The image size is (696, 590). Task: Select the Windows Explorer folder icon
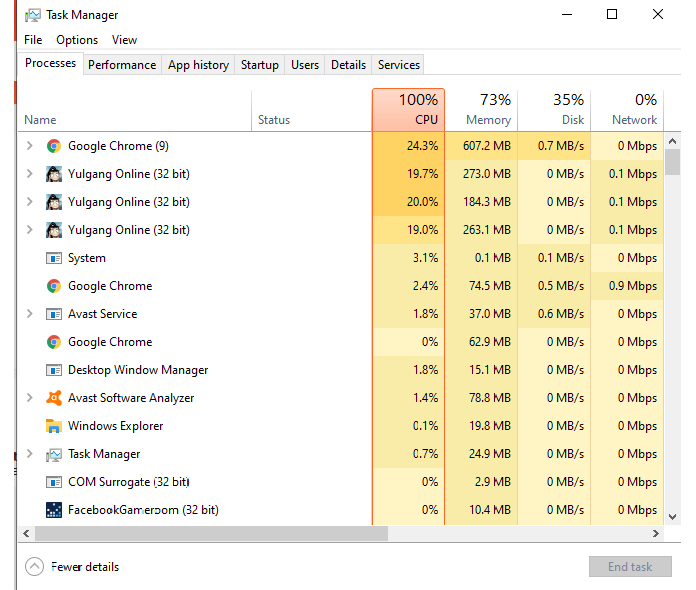click(54, 426)
